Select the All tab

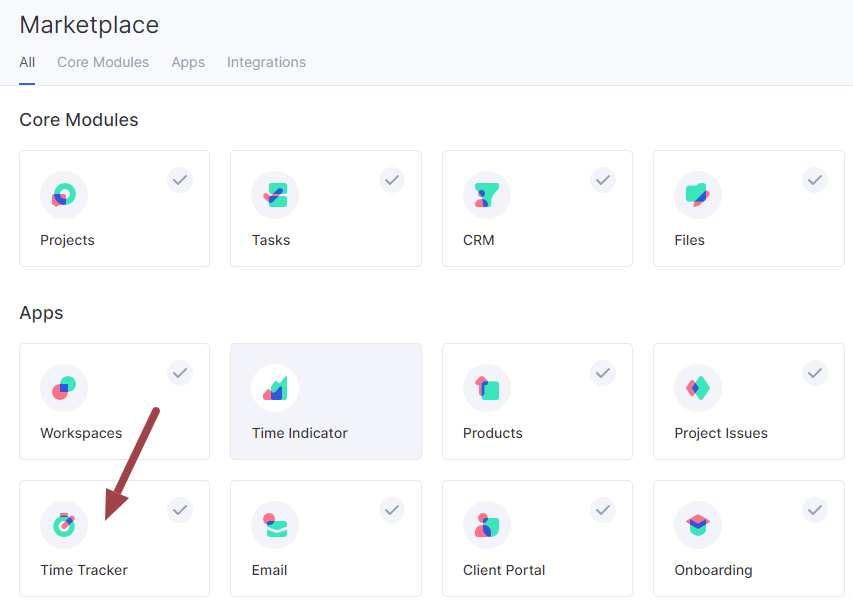tap(27, 62)
